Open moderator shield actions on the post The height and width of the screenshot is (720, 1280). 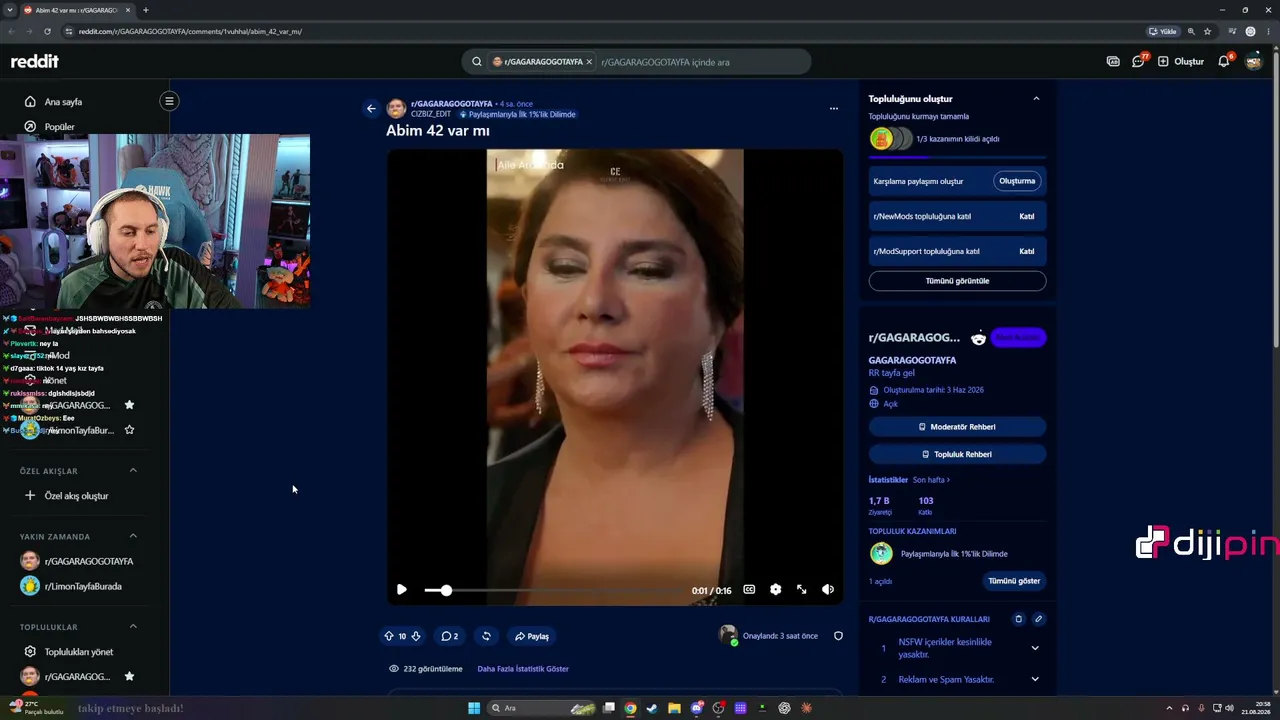point(838,636)
